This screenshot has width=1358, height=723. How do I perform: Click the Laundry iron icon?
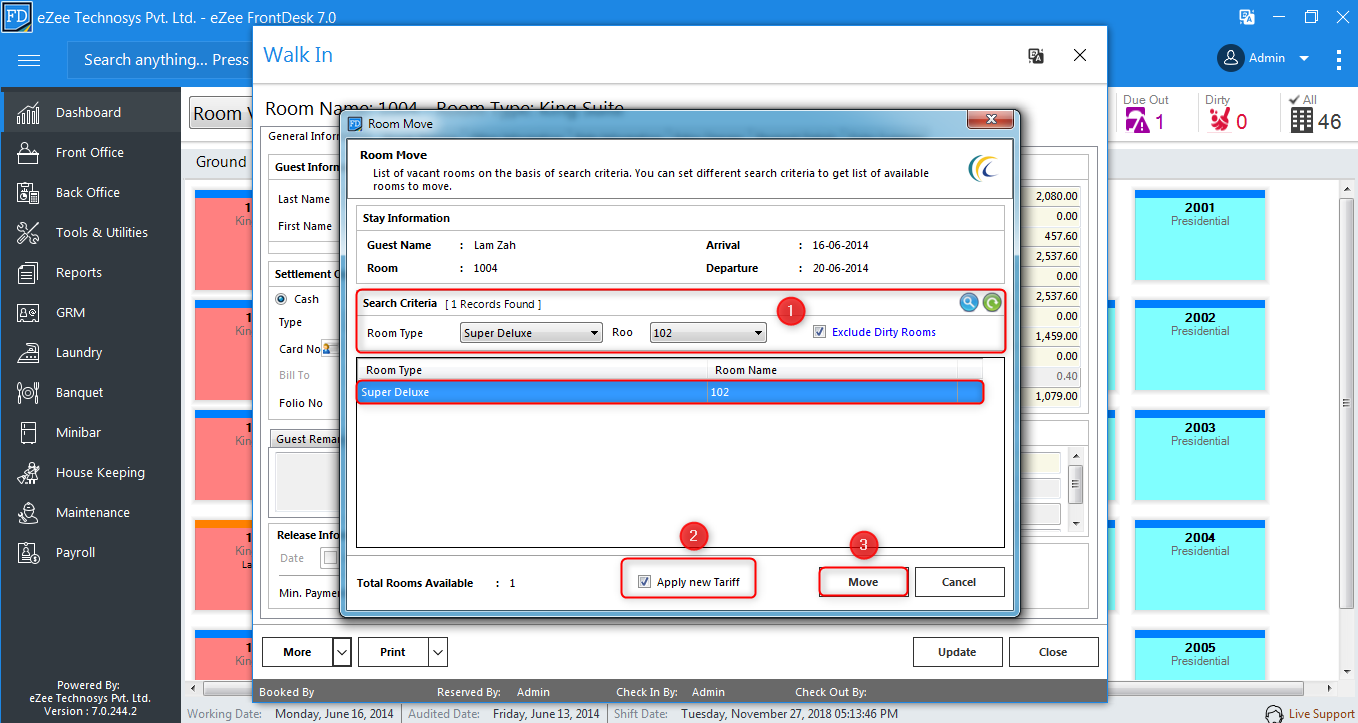coord(28,353)
